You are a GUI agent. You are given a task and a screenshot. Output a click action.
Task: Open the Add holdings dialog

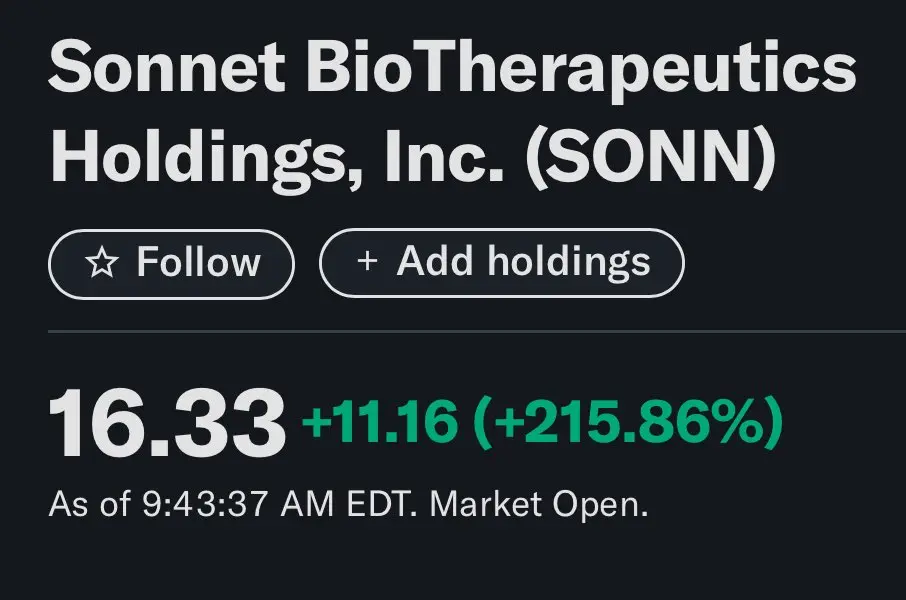pyautogui.click(x=502, y=263)
